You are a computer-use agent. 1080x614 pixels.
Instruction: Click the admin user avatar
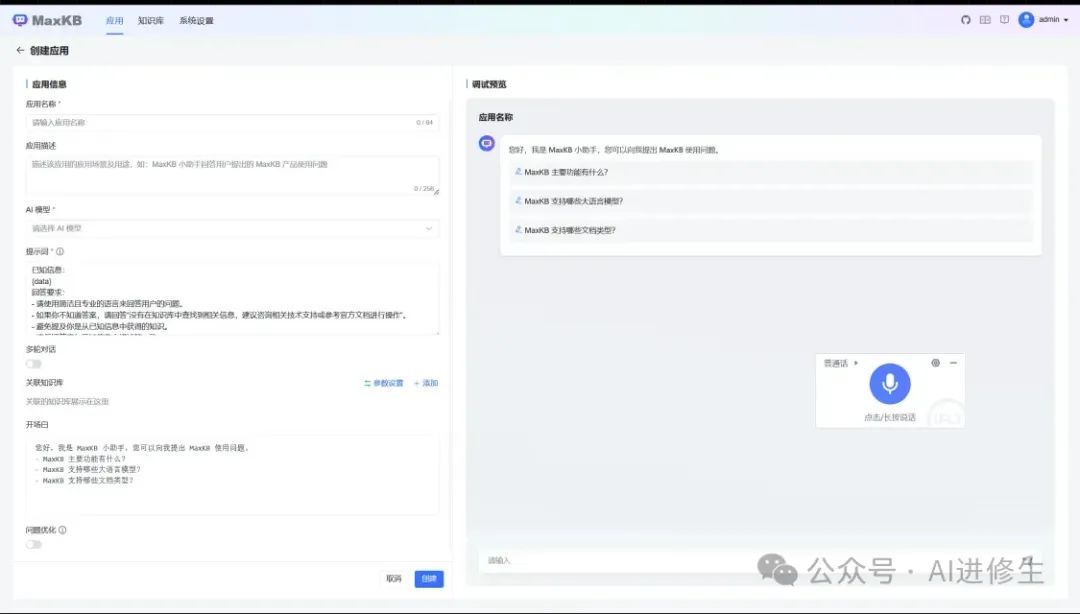pyautogui.click(x=1026, y=20)
